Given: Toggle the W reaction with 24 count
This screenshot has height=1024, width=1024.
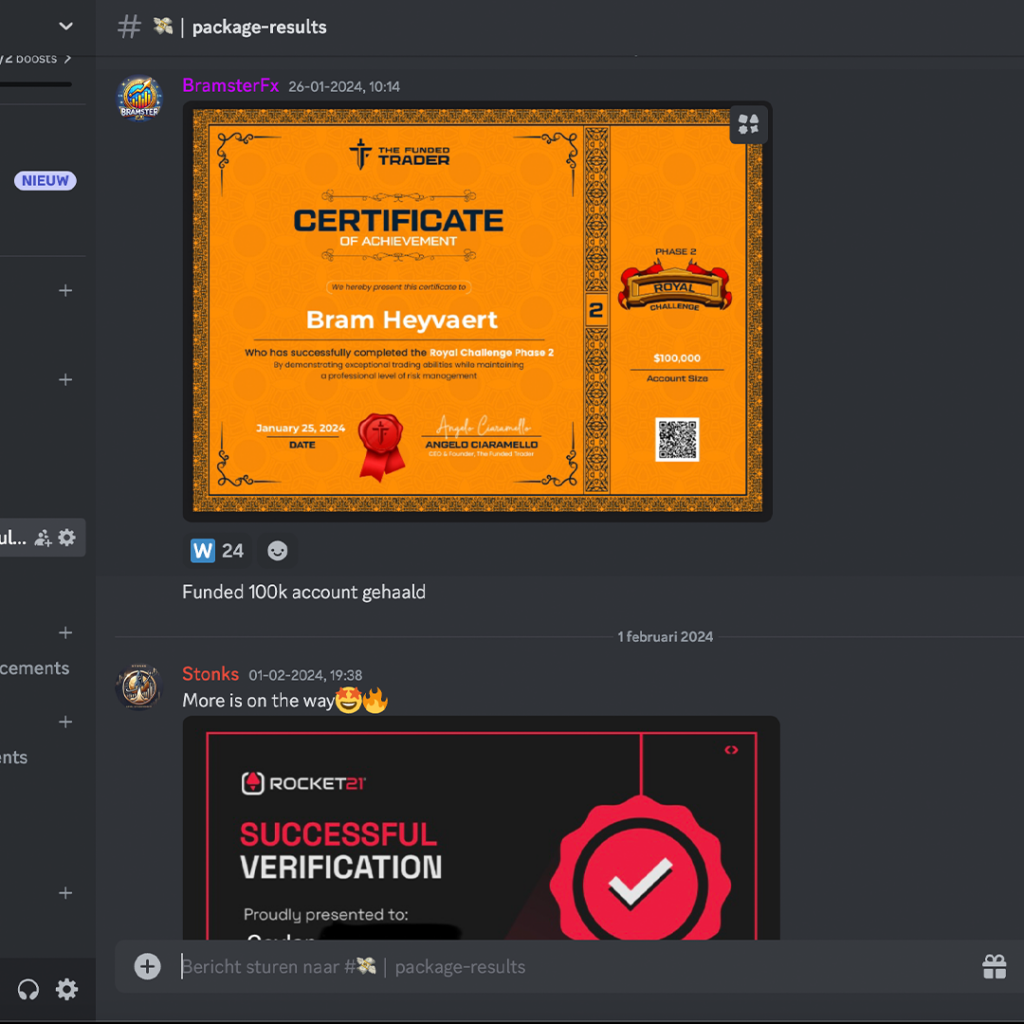Looking at the screenshot, I should coord(217,551).
